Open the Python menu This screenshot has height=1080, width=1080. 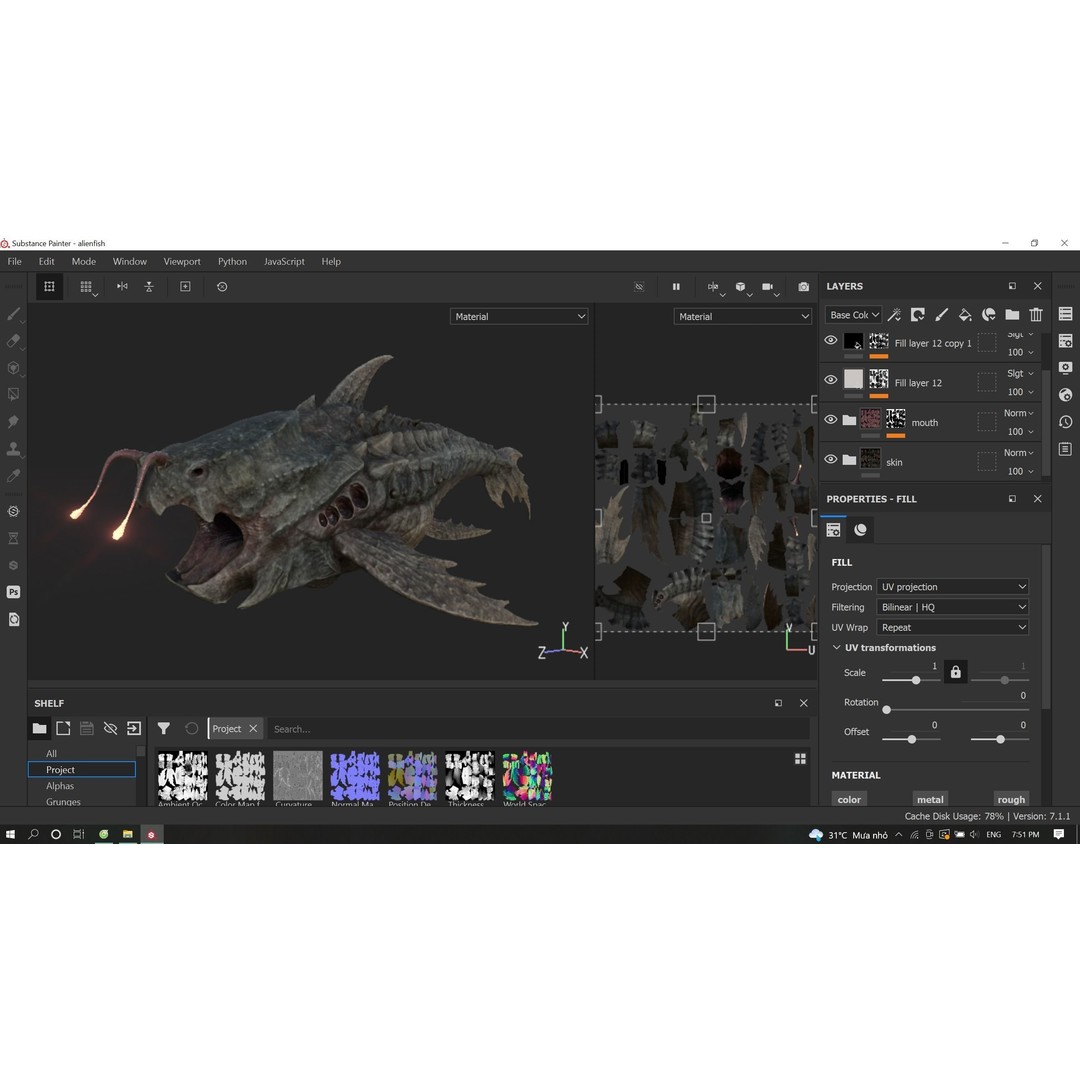coord(232,261)
